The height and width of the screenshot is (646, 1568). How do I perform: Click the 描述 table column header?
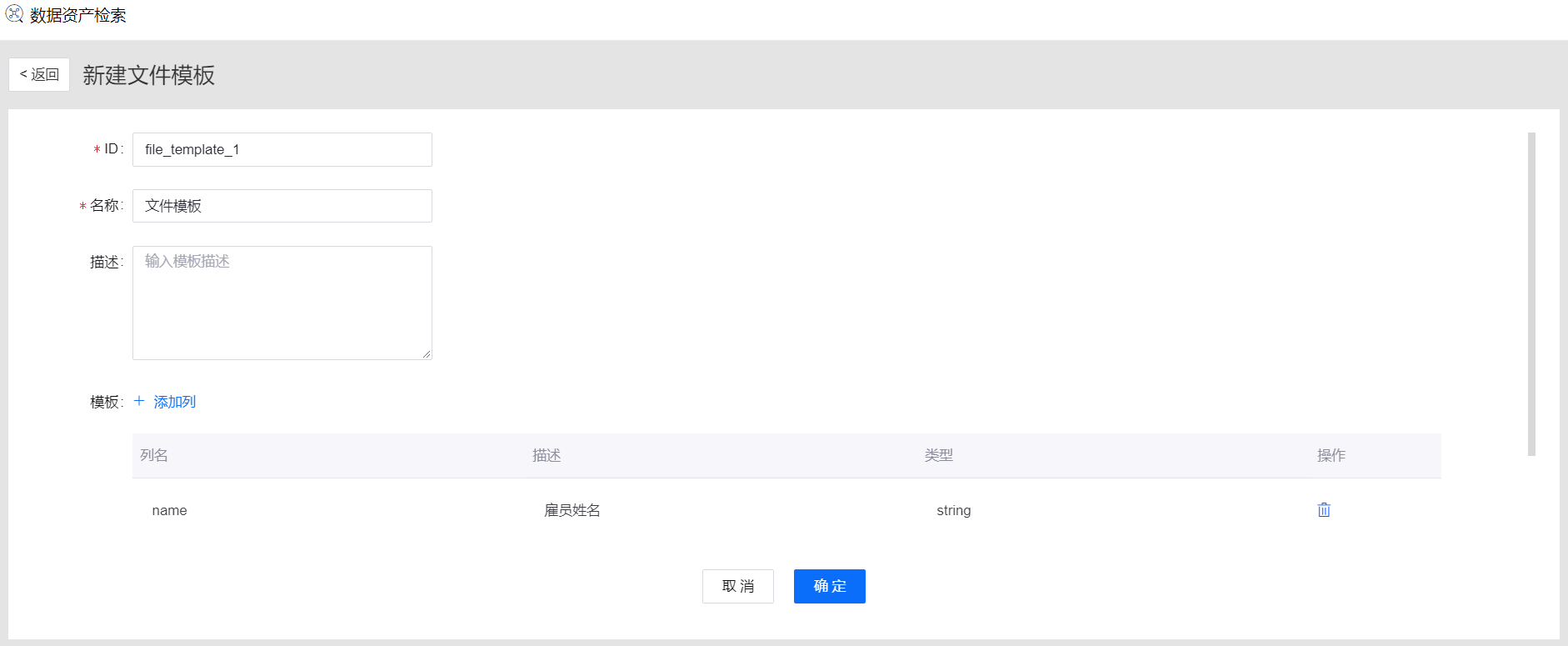(547, 455)
